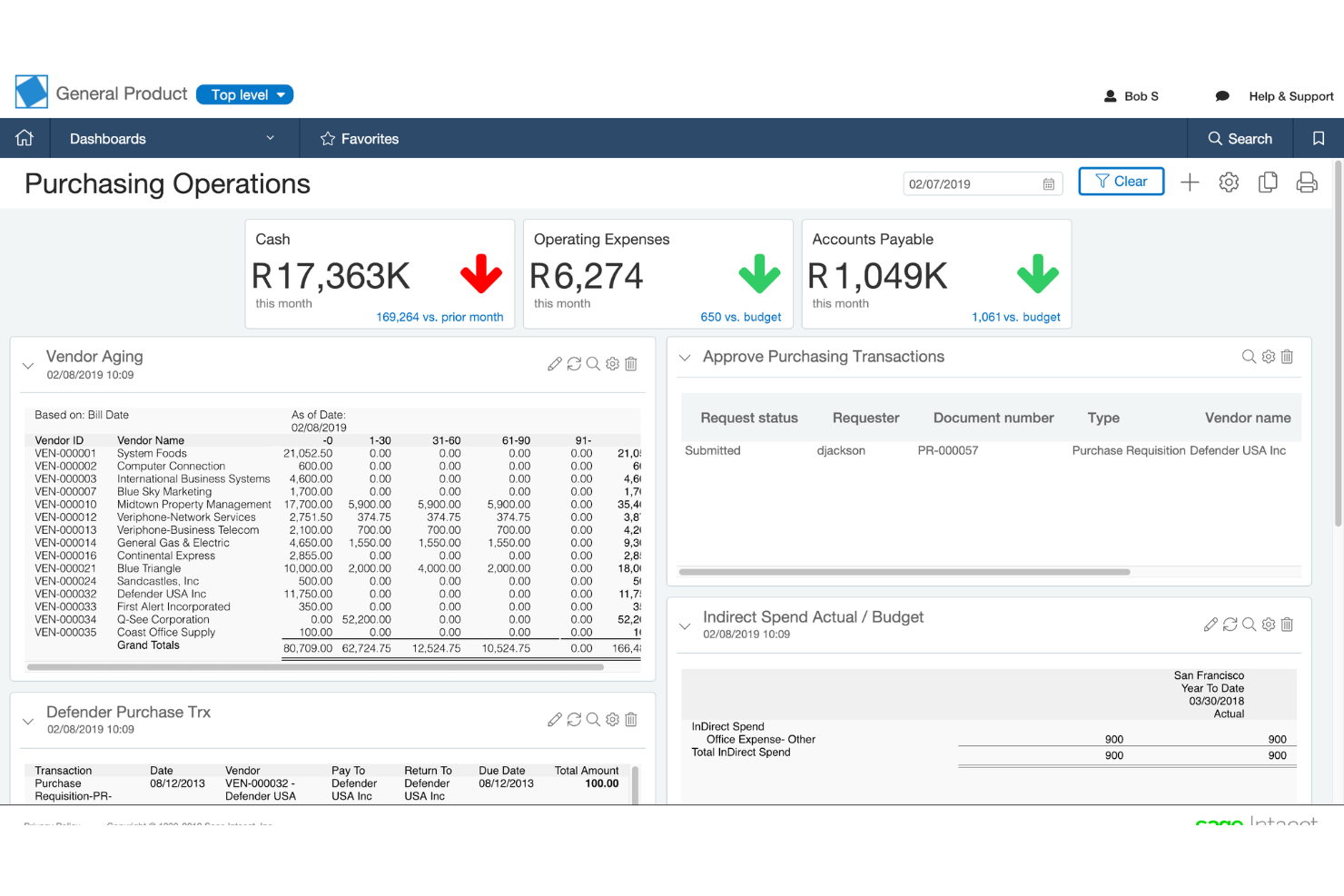Image resolution: width=1344 pixels, height=896 pixels.
Task: Duplicate the dashboard via copy icon
Action: pos(1268,182)
